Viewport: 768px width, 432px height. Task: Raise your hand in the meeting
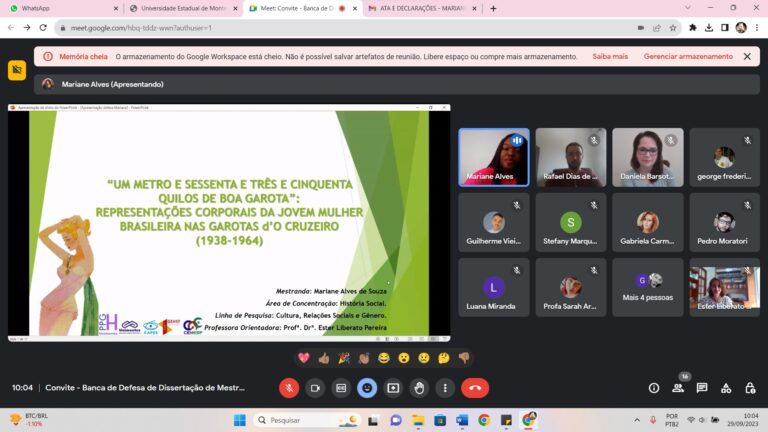pyautogui.click(x=419, y=388)
